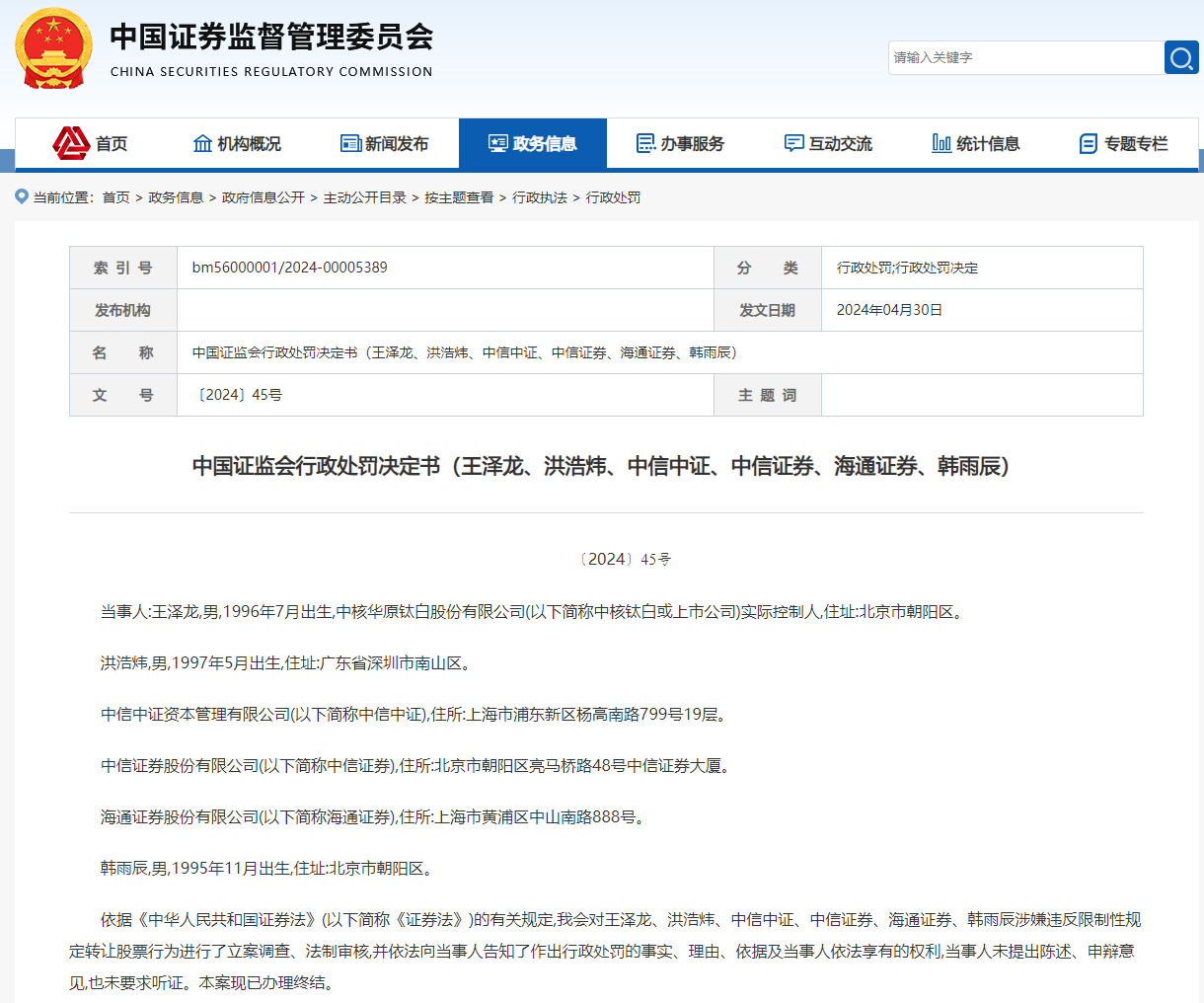
Task: Open the 政务信息 navigation tab
Action: click(533, 144)
